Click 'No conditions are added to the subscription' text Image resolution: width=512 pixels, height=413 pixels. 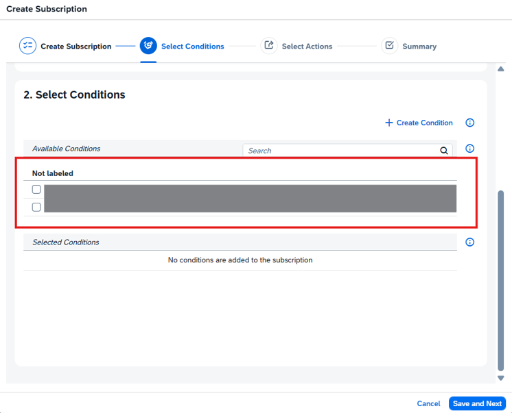[x=240, y=260]
